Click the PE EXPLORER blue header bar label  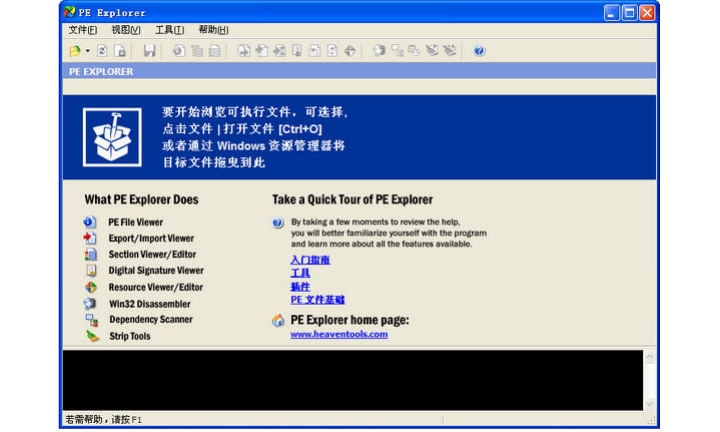click(101, 72)
